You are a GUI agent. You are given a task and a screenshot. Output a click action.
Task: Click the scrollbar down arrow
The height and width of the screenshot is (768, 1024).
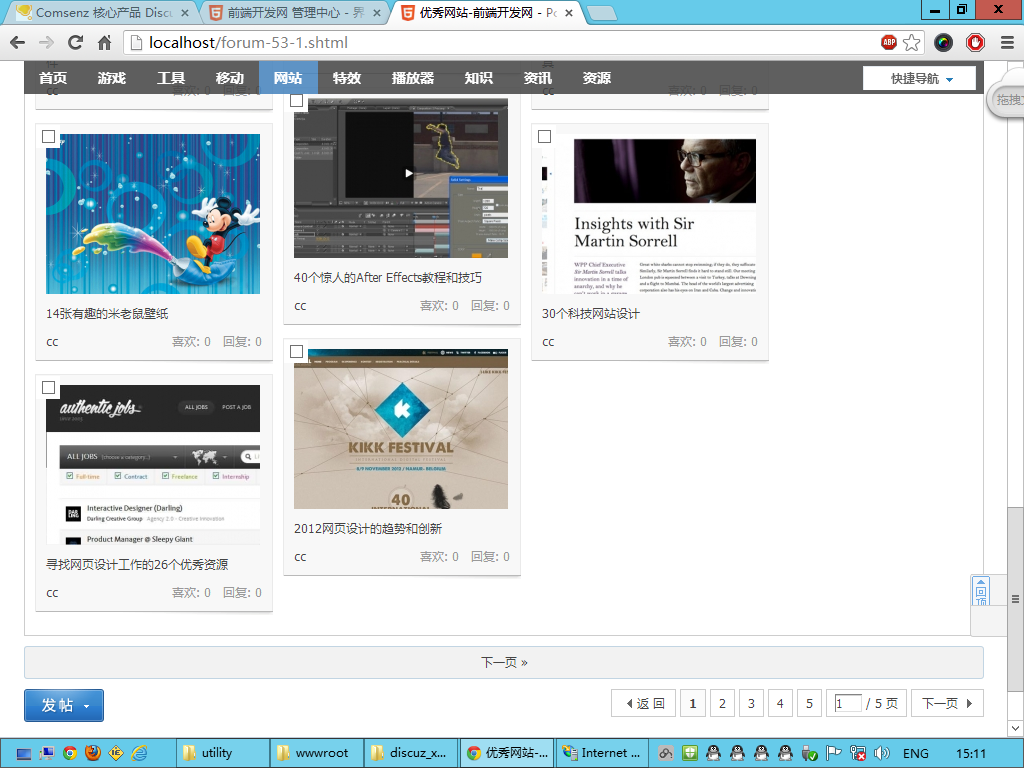(1016, 727)
